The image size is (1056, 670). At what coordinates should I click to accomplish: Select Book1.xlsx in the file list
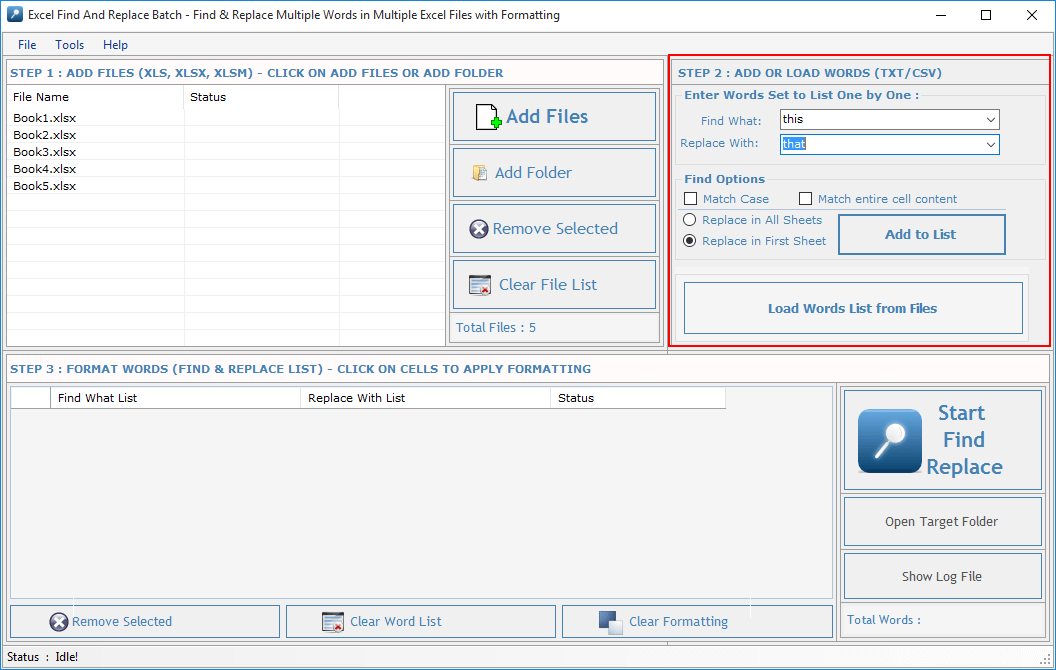pyautogui.click(x=44, y=118)
